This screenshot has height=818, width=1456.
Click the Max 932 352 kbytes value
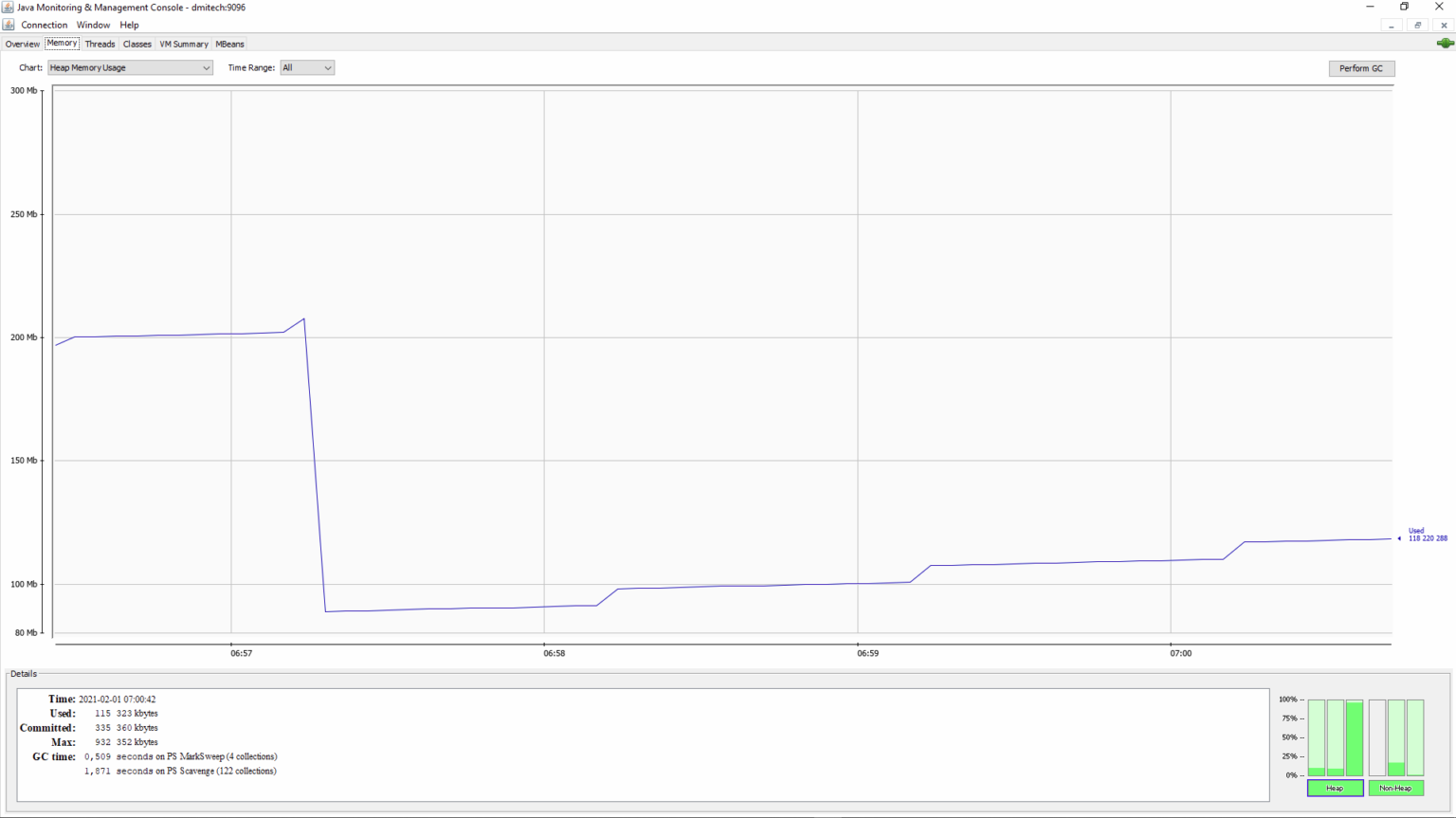[x=126, y=742]
